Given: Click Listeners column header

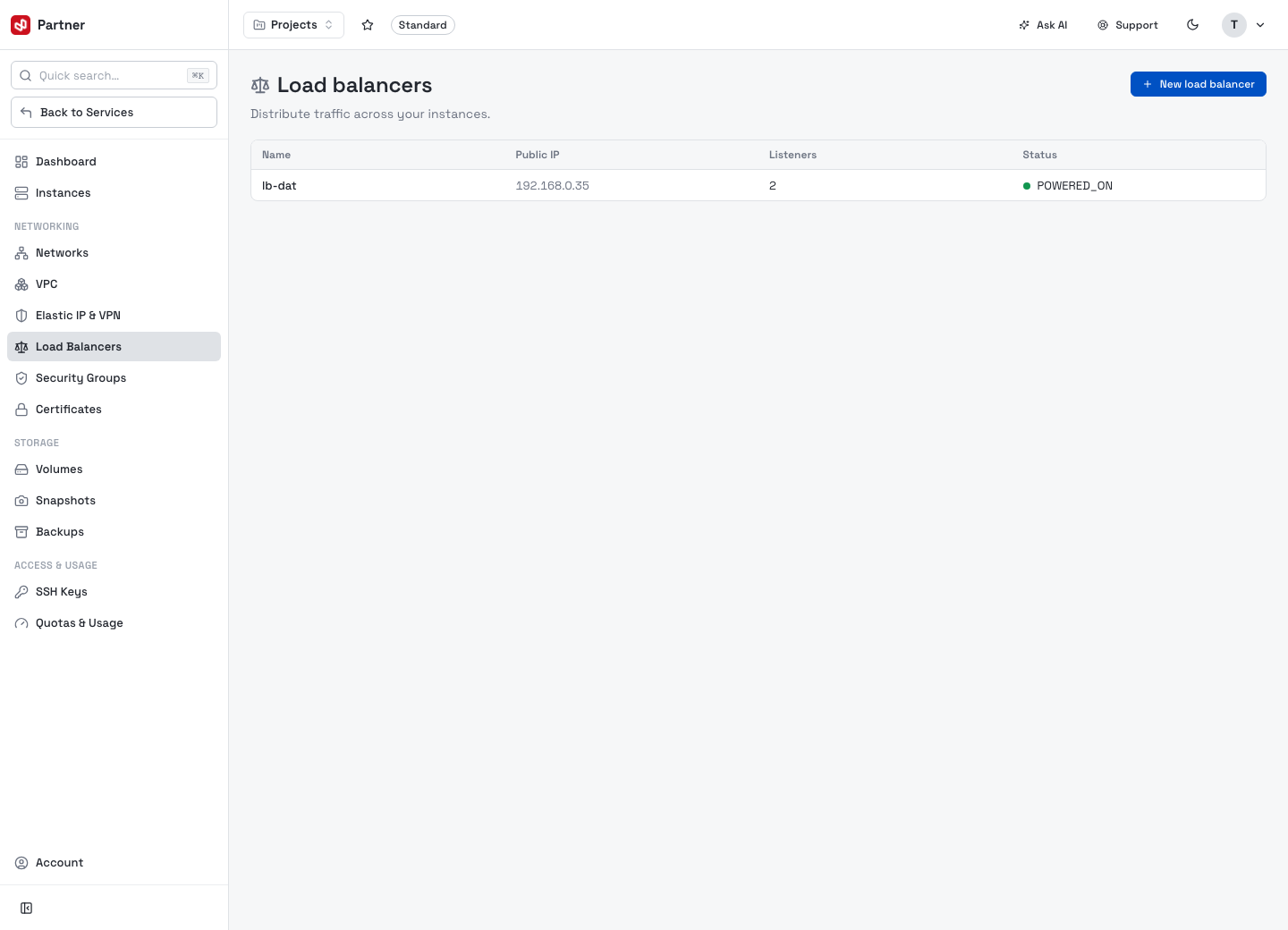Looking at the screenshot, I should click(x=792, y=155).
